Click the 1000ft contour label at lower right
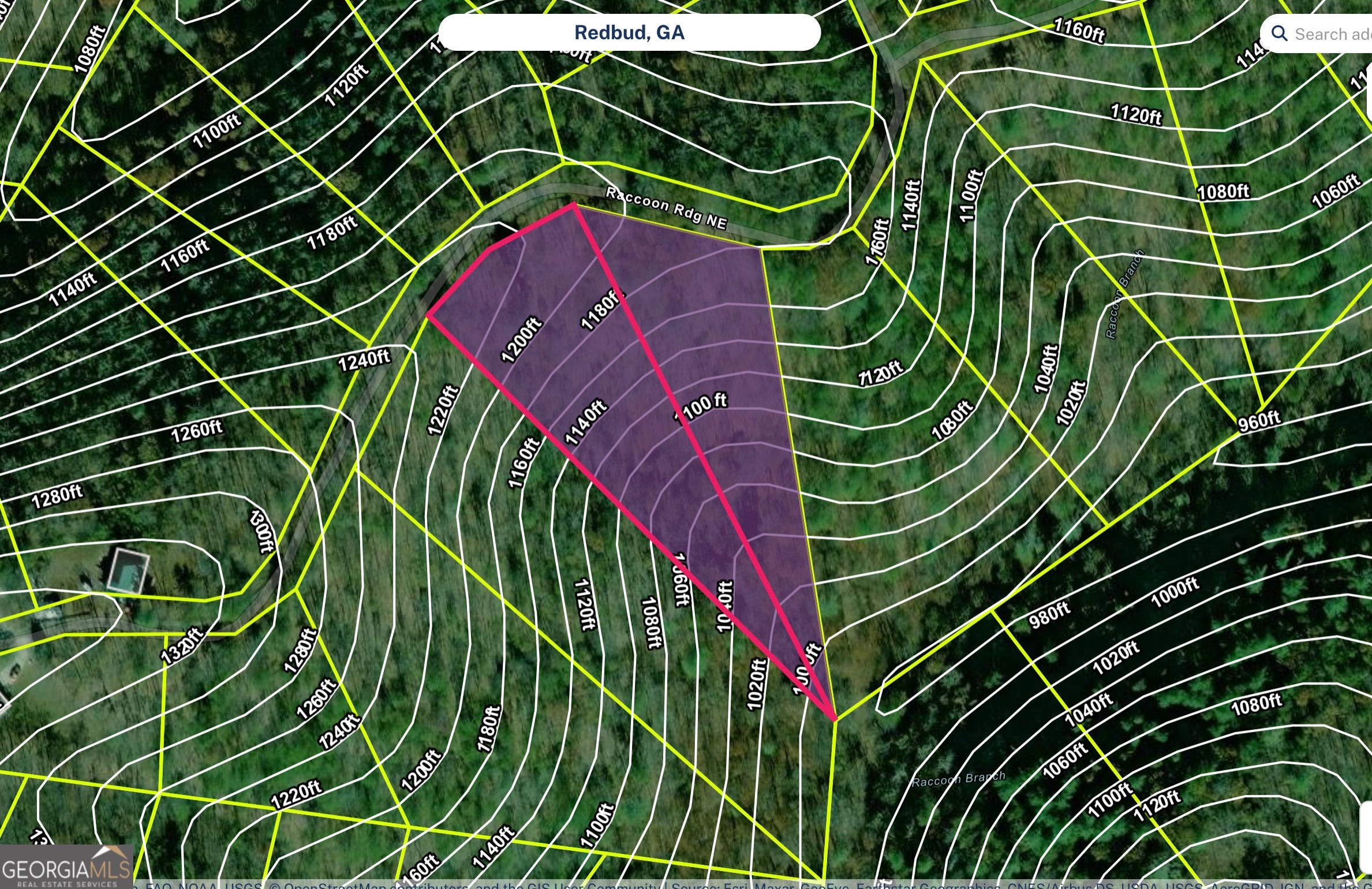Viewport: 1372px width, 889px height. pyautogui.click(x=1175, y=592)
